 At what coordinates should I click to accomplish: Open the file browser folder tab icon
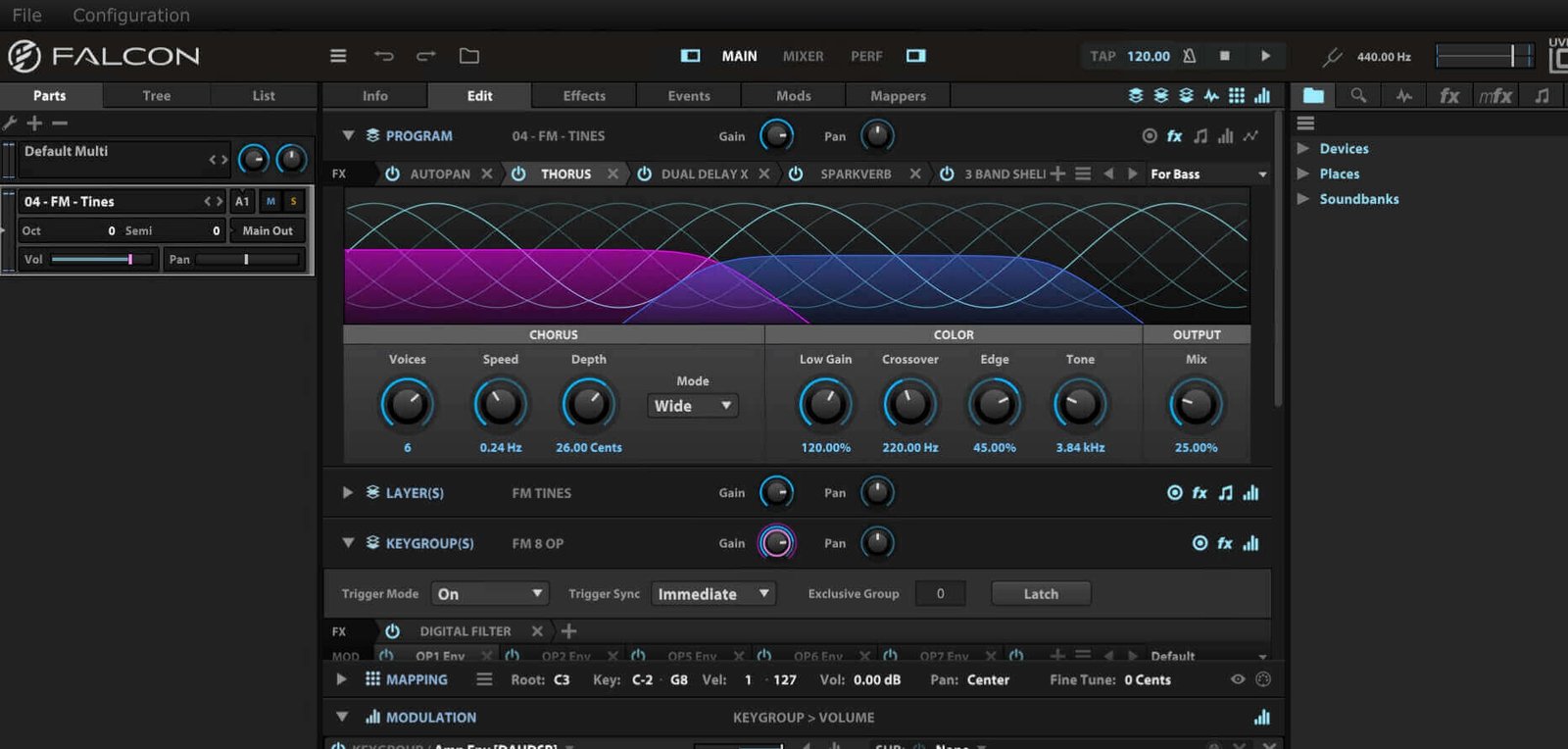click(x=1313, y=95)
